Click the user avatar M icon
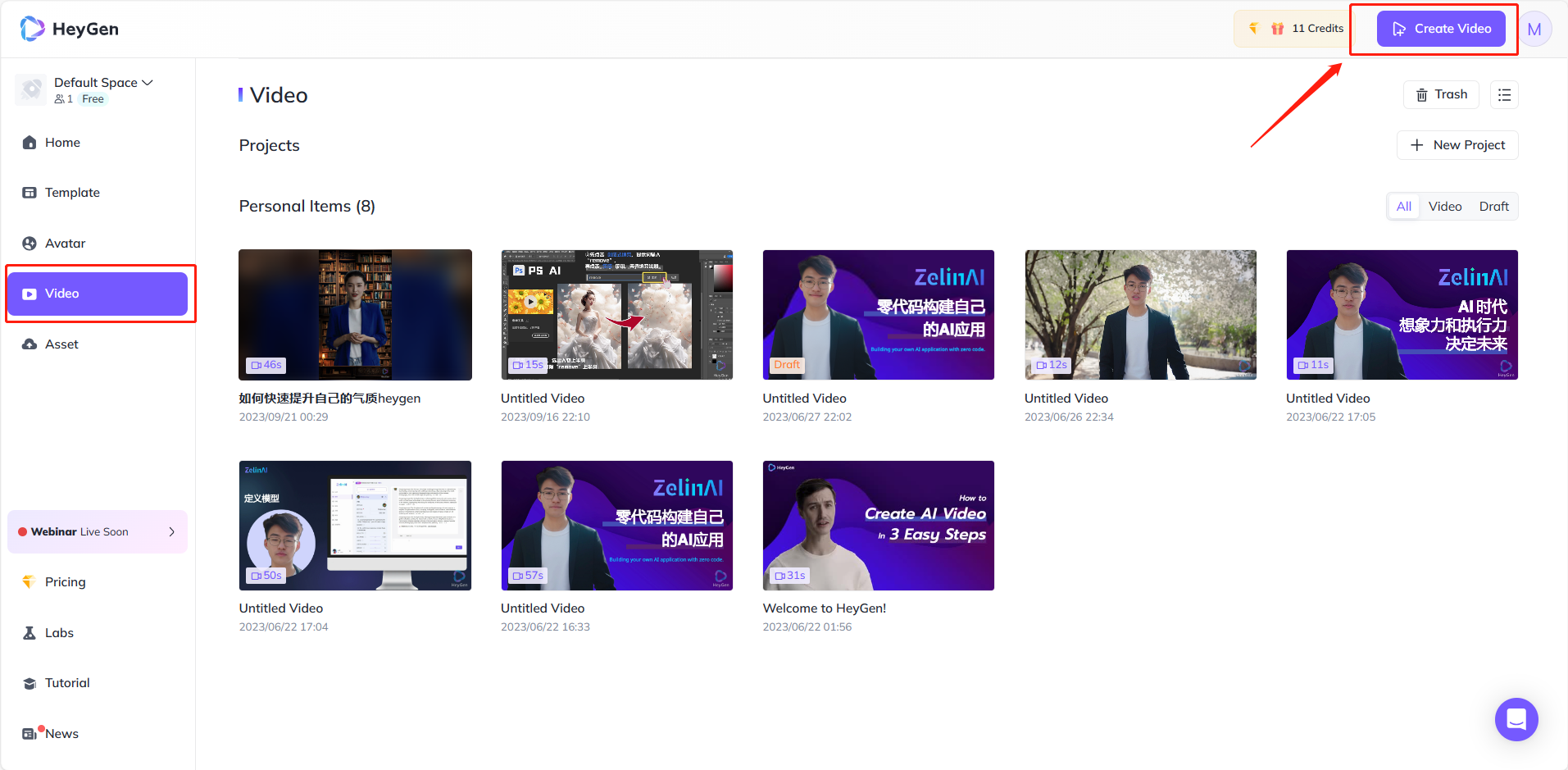 click(x=1534, y=30)
